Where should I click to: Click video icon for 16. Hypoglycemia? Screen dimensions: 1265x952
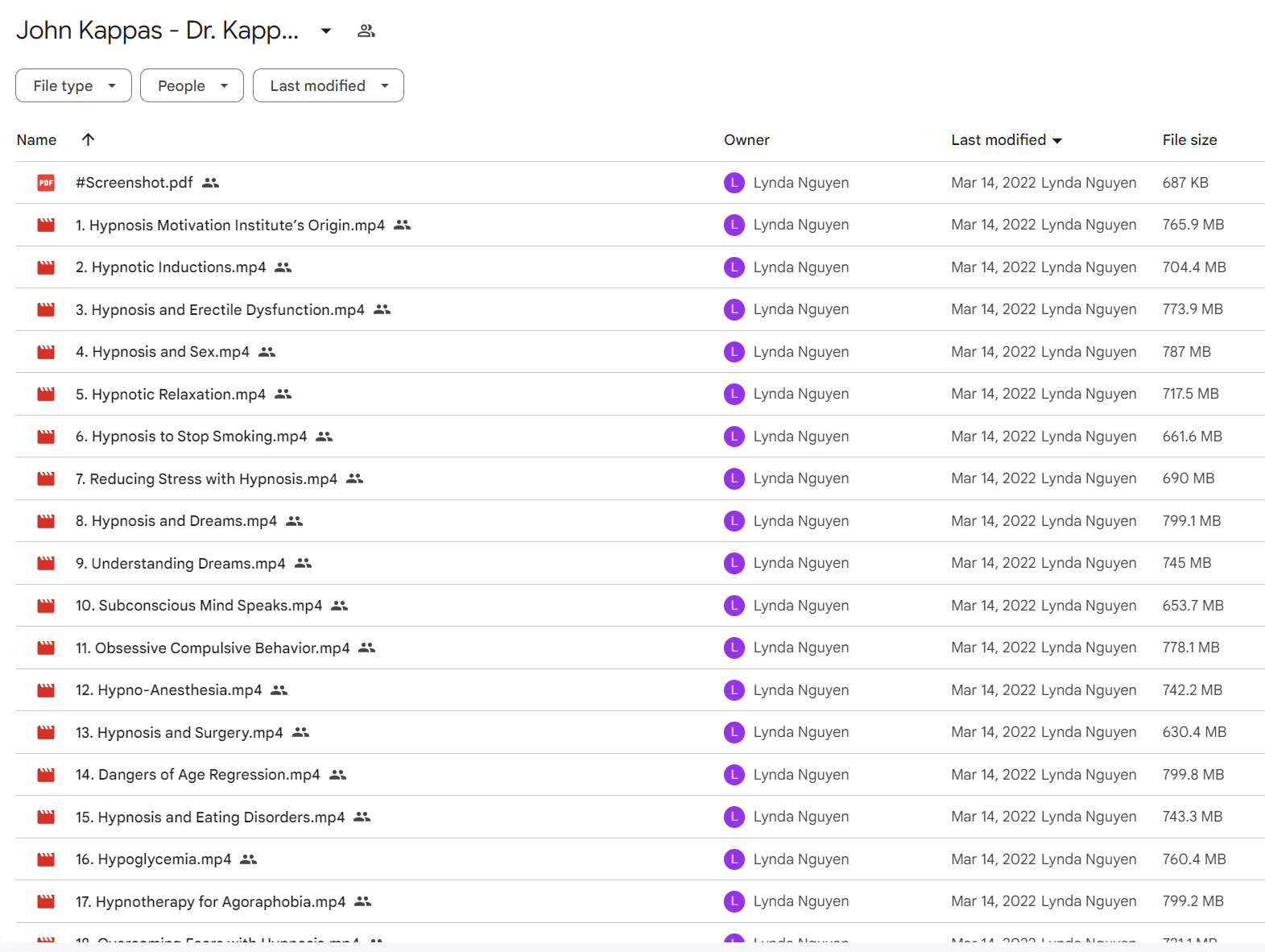[x=46, y=859]
